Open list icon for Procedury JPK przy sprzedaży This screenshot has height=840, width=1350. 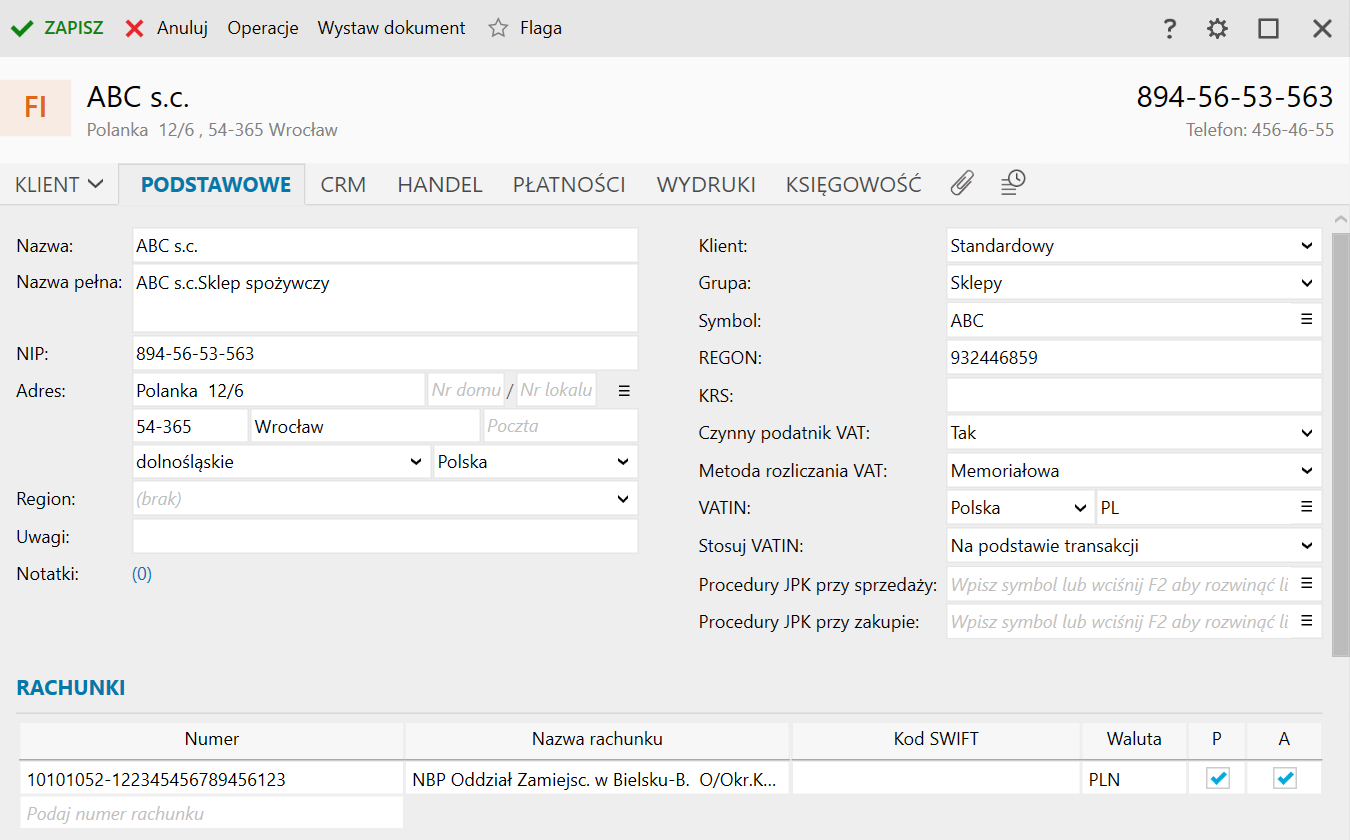[1306, 583]
